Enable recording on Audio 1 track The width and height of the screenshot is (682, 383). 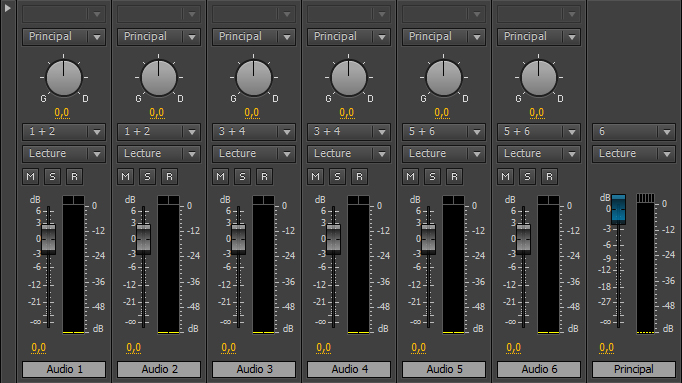pyautogui.click(x=74, y=177)
